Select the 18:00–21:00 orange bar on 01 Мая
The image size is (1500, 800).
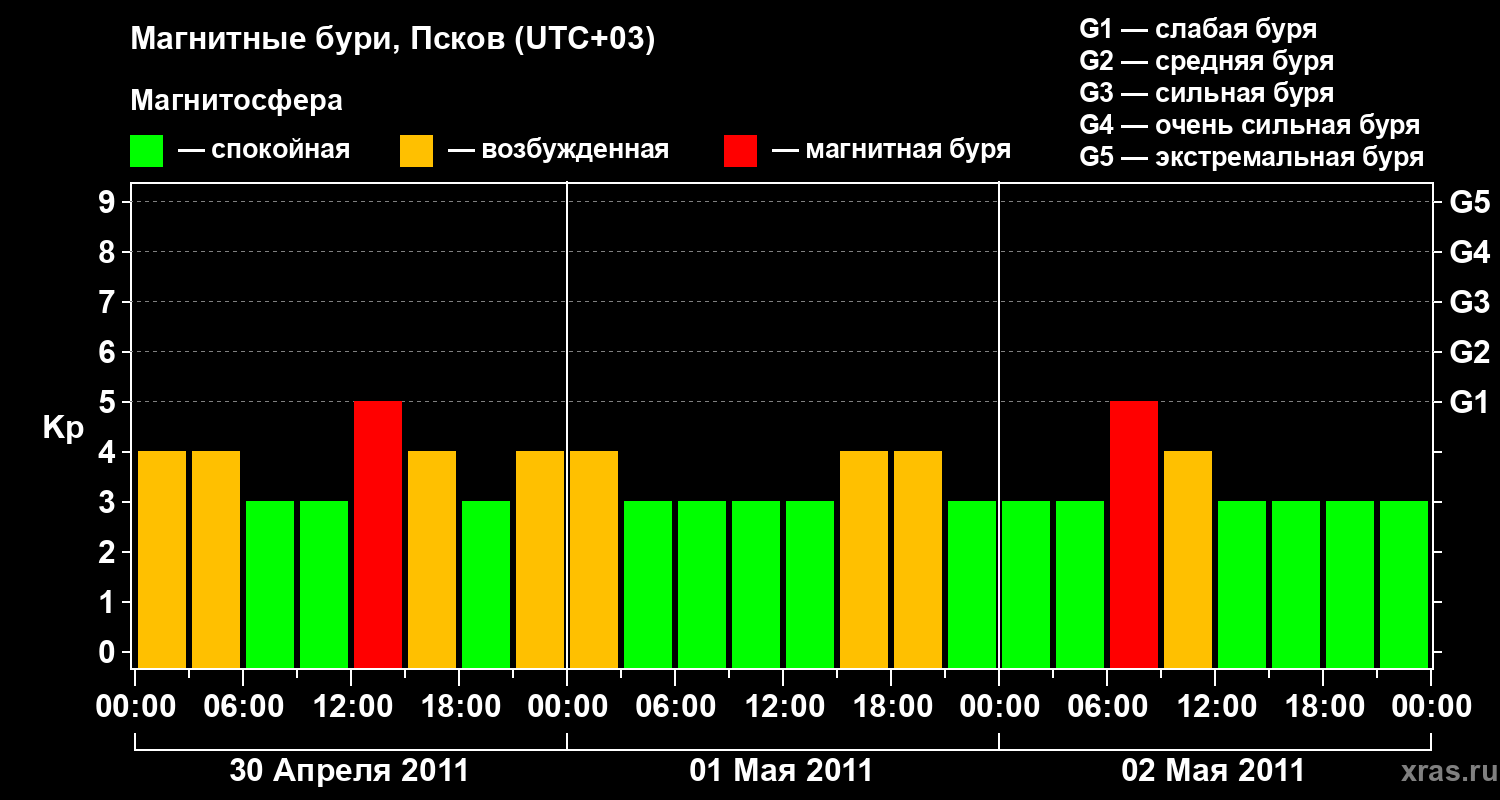point(918,559)
